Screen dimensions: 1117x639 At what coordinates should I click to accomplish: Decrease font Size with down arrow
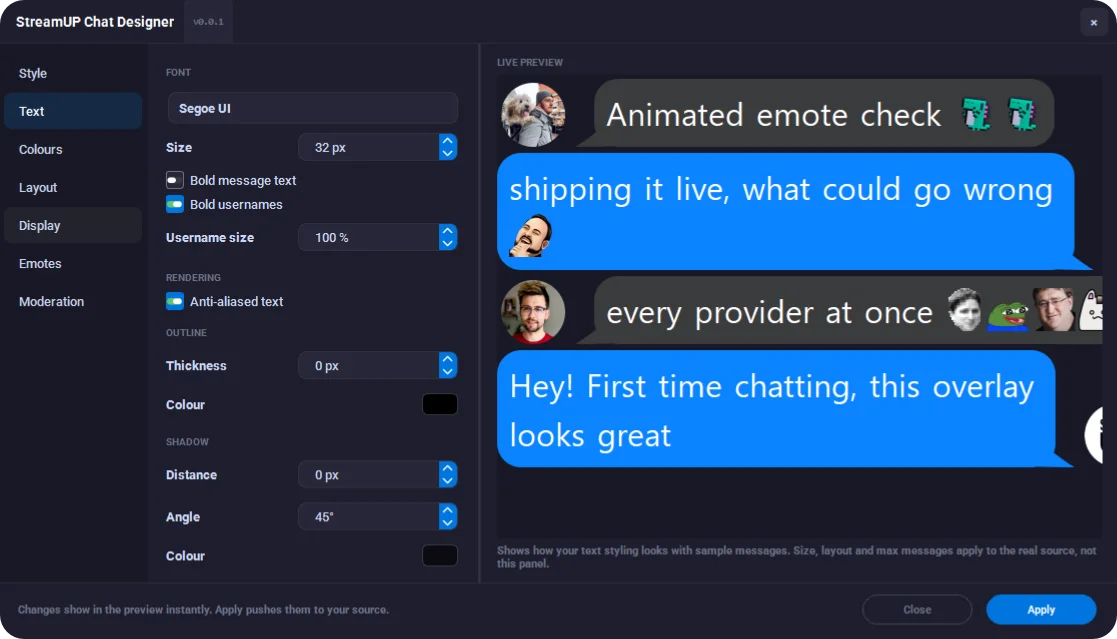pos(447,154)
